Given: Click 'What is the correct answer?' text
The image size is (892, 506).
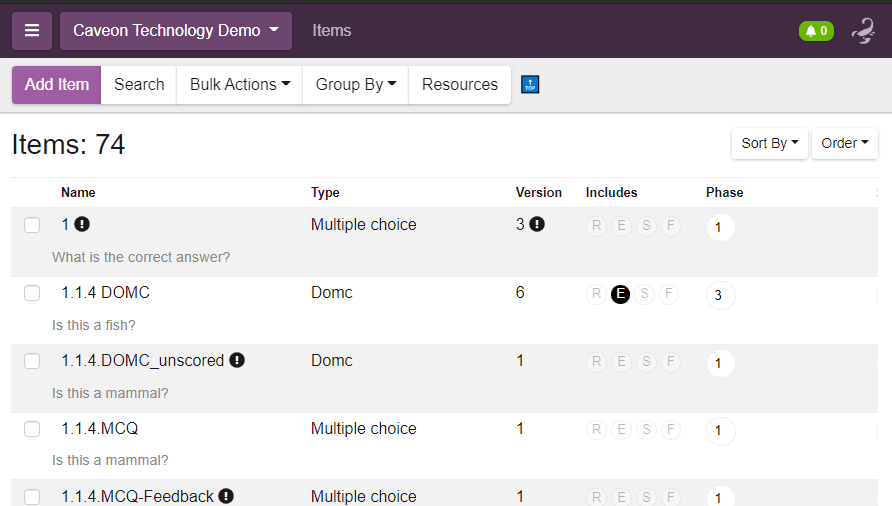Looking at the screenshot, I should pos(141,257).
